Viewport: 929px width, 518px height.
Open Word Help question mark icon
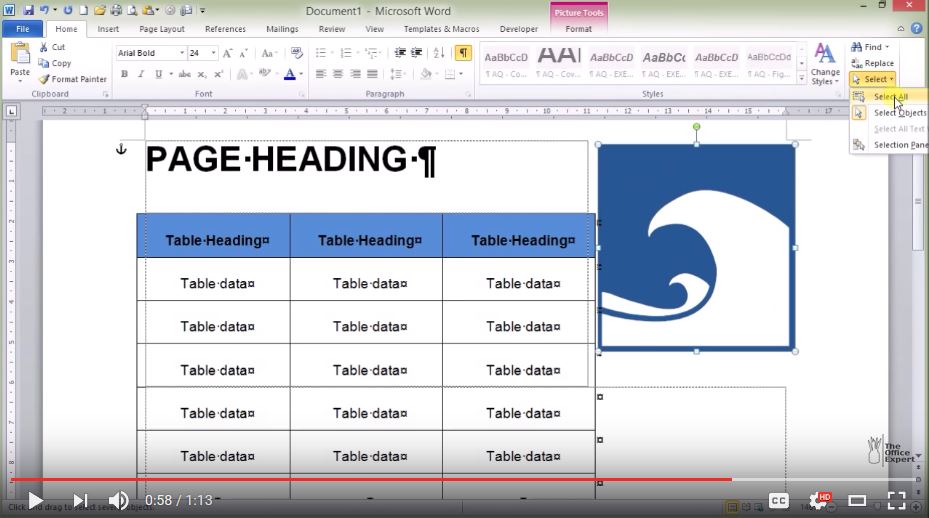pyautogui.click(x=917, y=28)
